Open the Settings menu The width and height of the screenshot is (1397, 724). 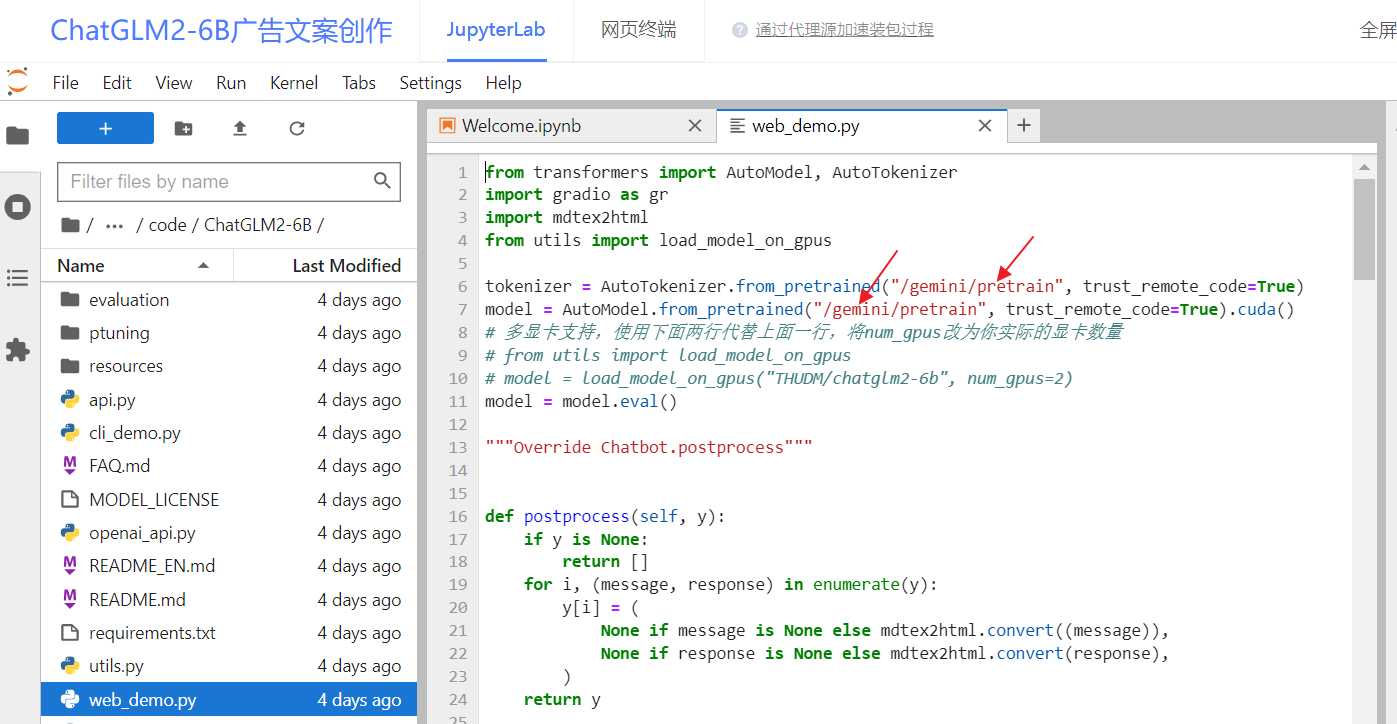(430, 83)
